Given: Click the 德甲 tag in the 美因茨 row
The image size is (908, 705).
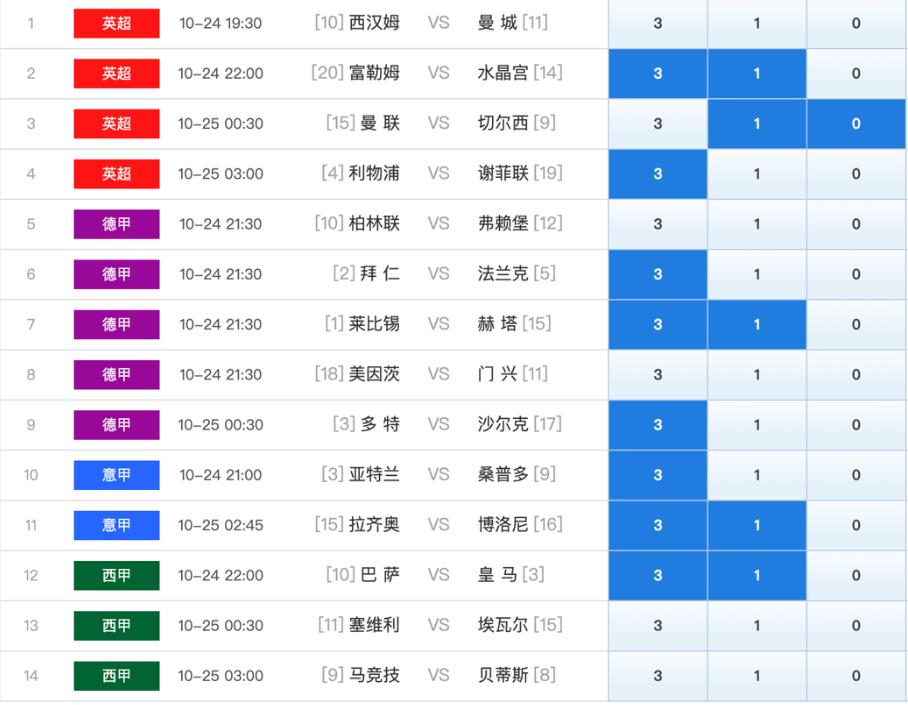Looking at the screenshot, I should pyautogui.click(x=116, y=375).
